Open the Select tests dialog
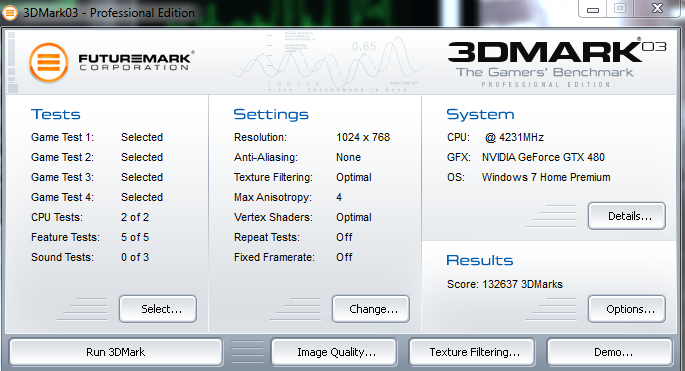 pos(158,309)
